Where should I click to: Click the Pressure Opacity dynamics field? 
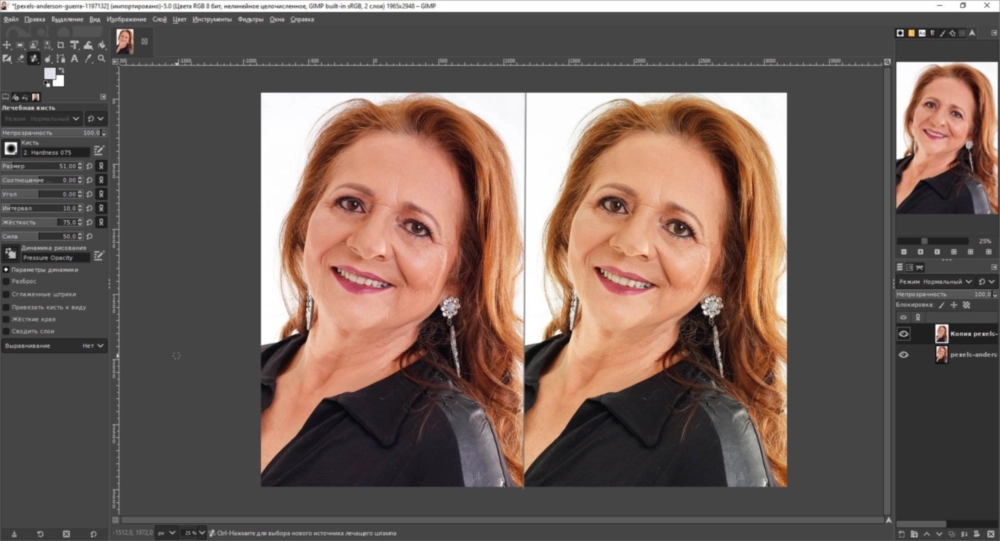pos(56,258)
